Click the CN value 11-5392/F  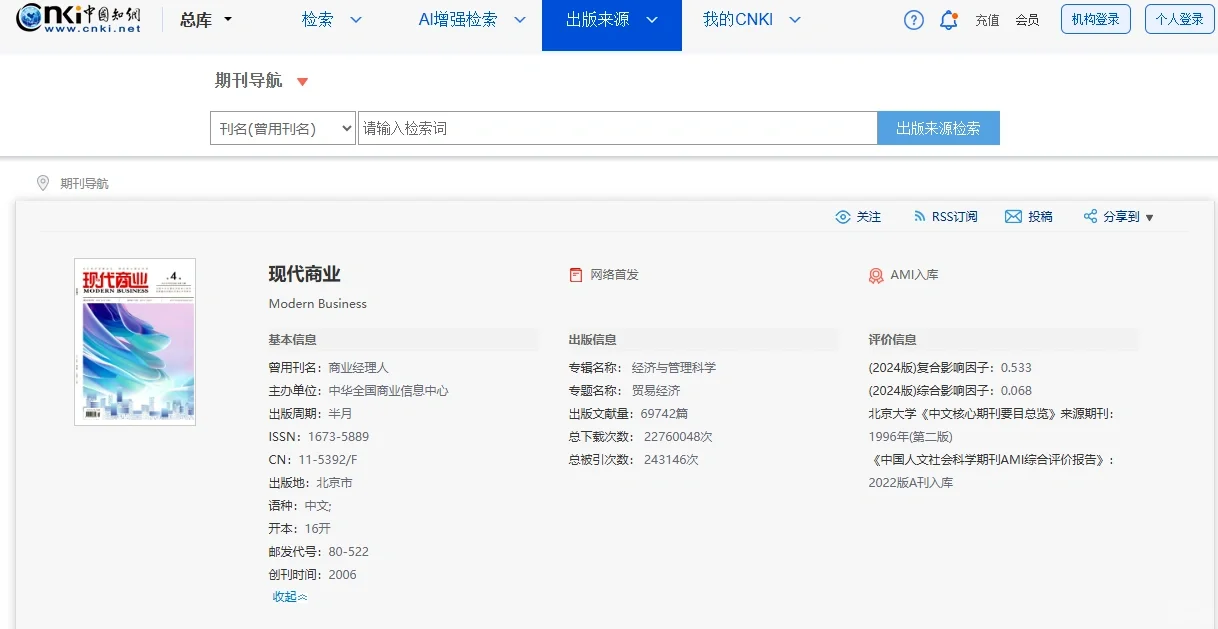point(327,460)
